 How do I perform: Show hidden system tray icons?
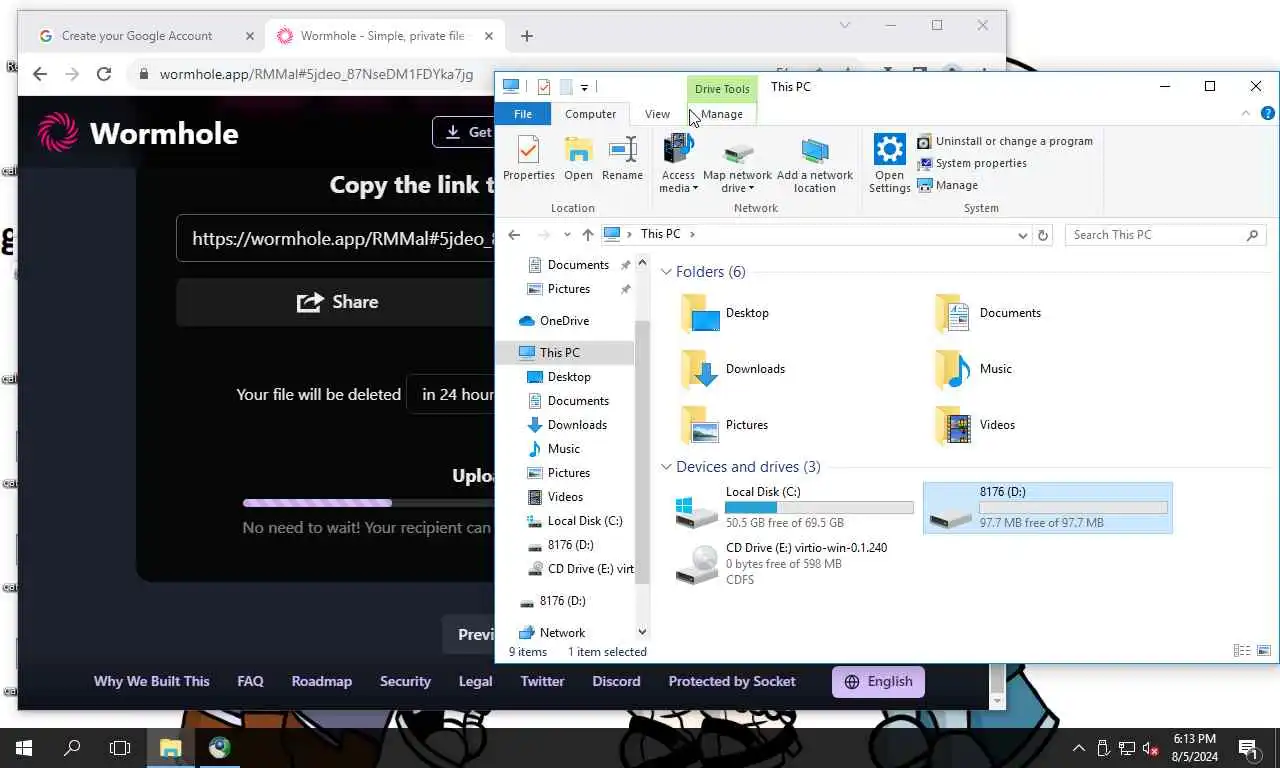pyautogui.click(x=1078, y=748)
